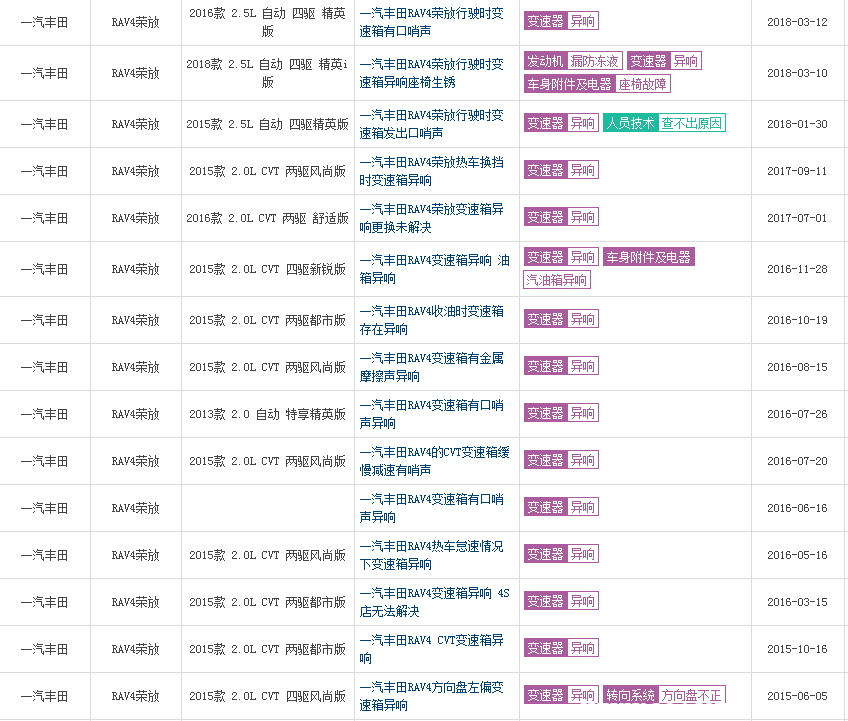Screen dimensions: 848x721
Task: Open the 变速箱有金属摩擦声异响 complaint
Action: 431,367
